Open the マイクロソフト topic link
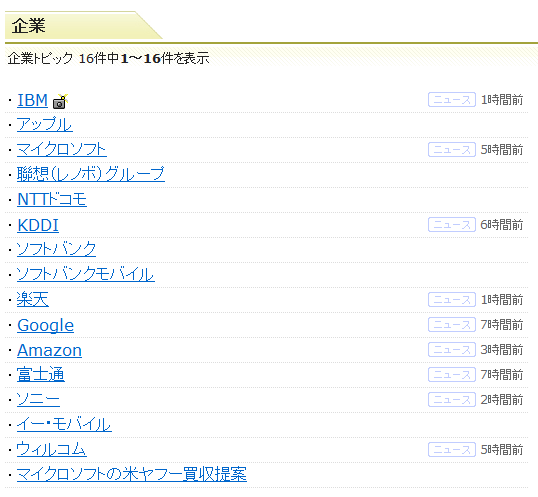538x497 pixels. [62, 150]
